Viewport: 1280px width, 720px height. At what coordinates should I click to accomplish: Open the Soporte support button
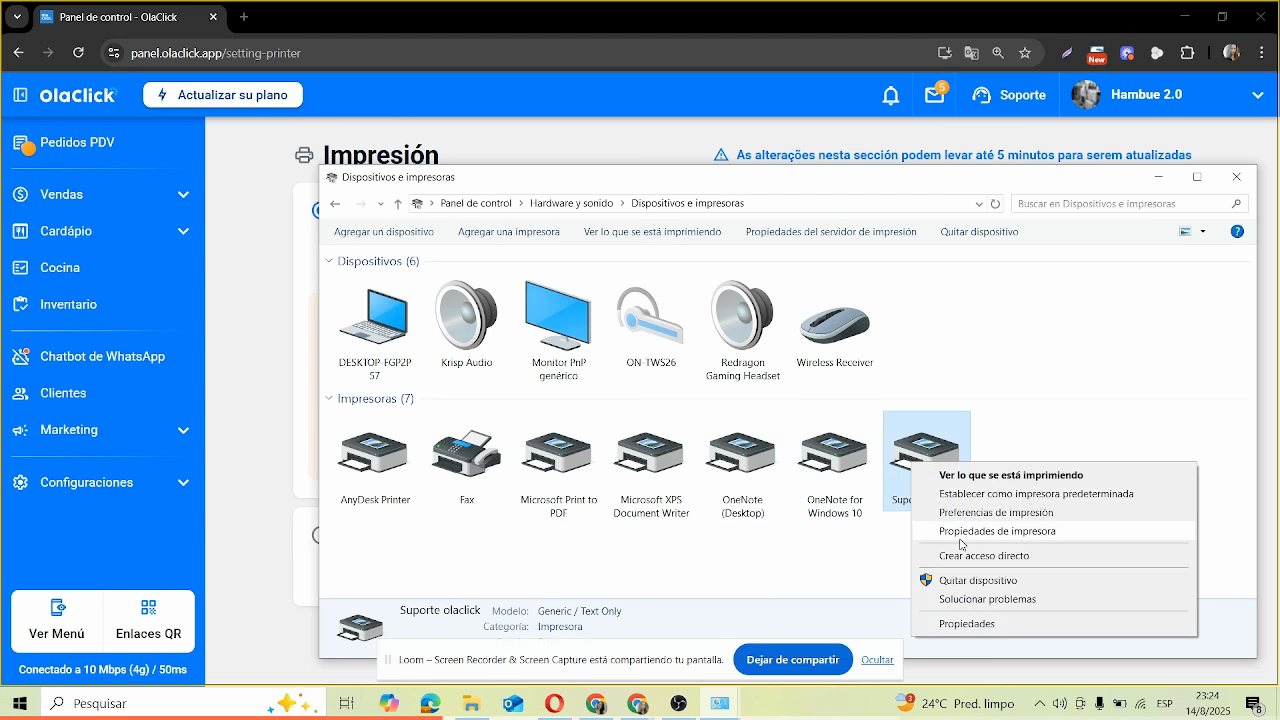pyautogui.click(x=1009, y=95)
